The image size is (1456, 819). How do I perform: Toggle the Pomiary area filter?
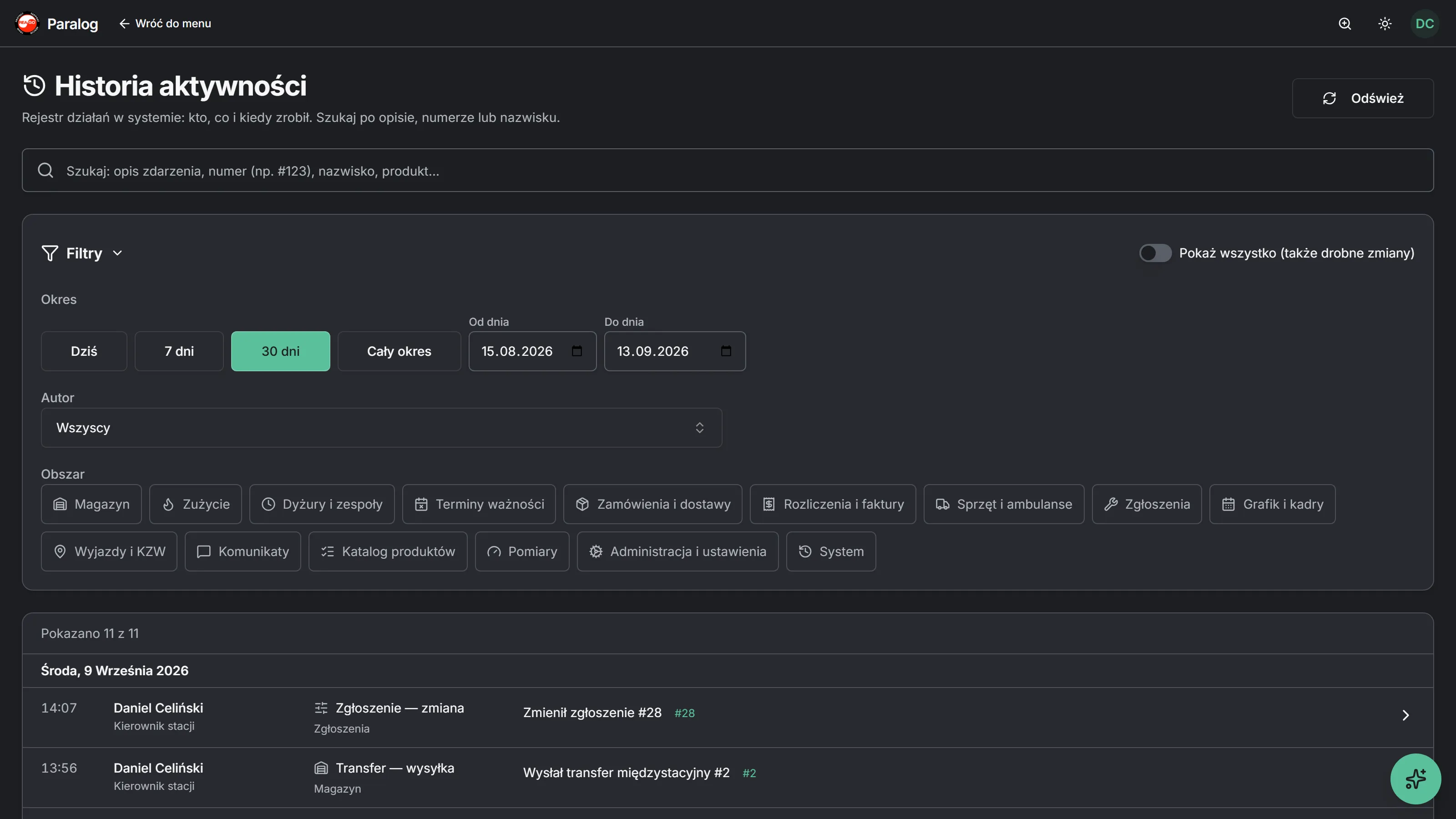pyautogui.click(x=522, y=551)
